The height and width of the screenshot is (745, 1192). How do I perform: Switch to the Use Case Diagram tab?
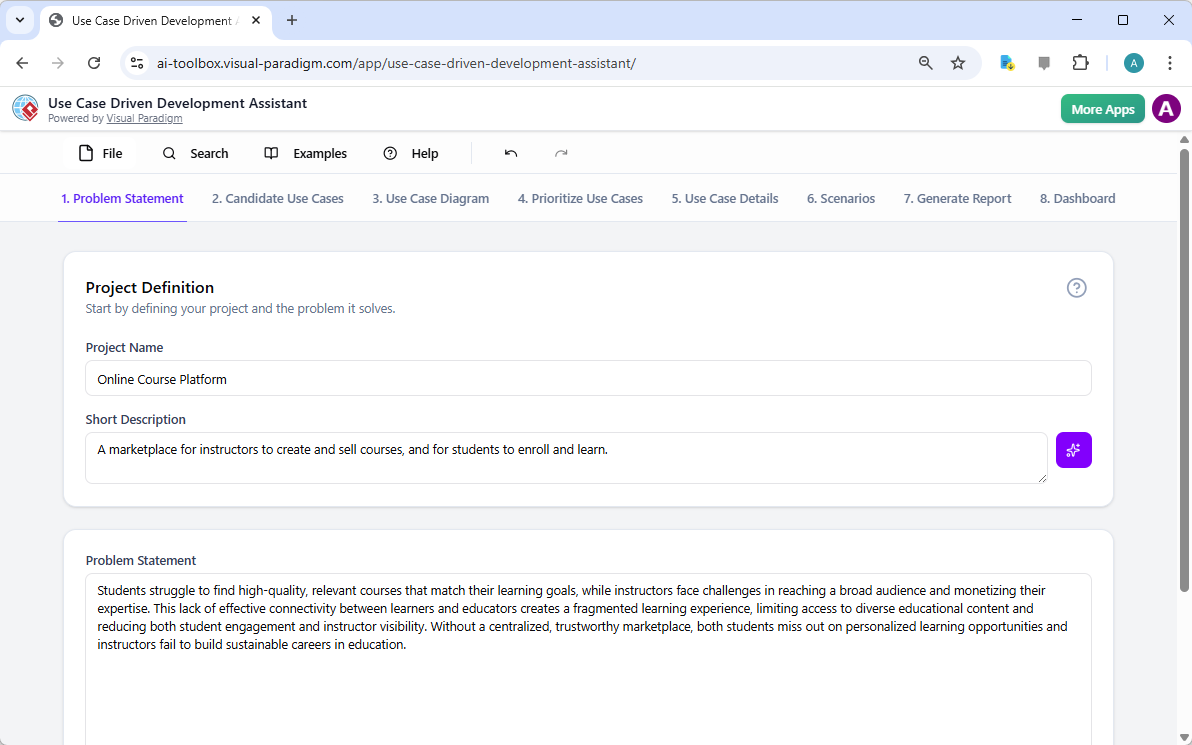pyautogui.click(x=430, y=198)
